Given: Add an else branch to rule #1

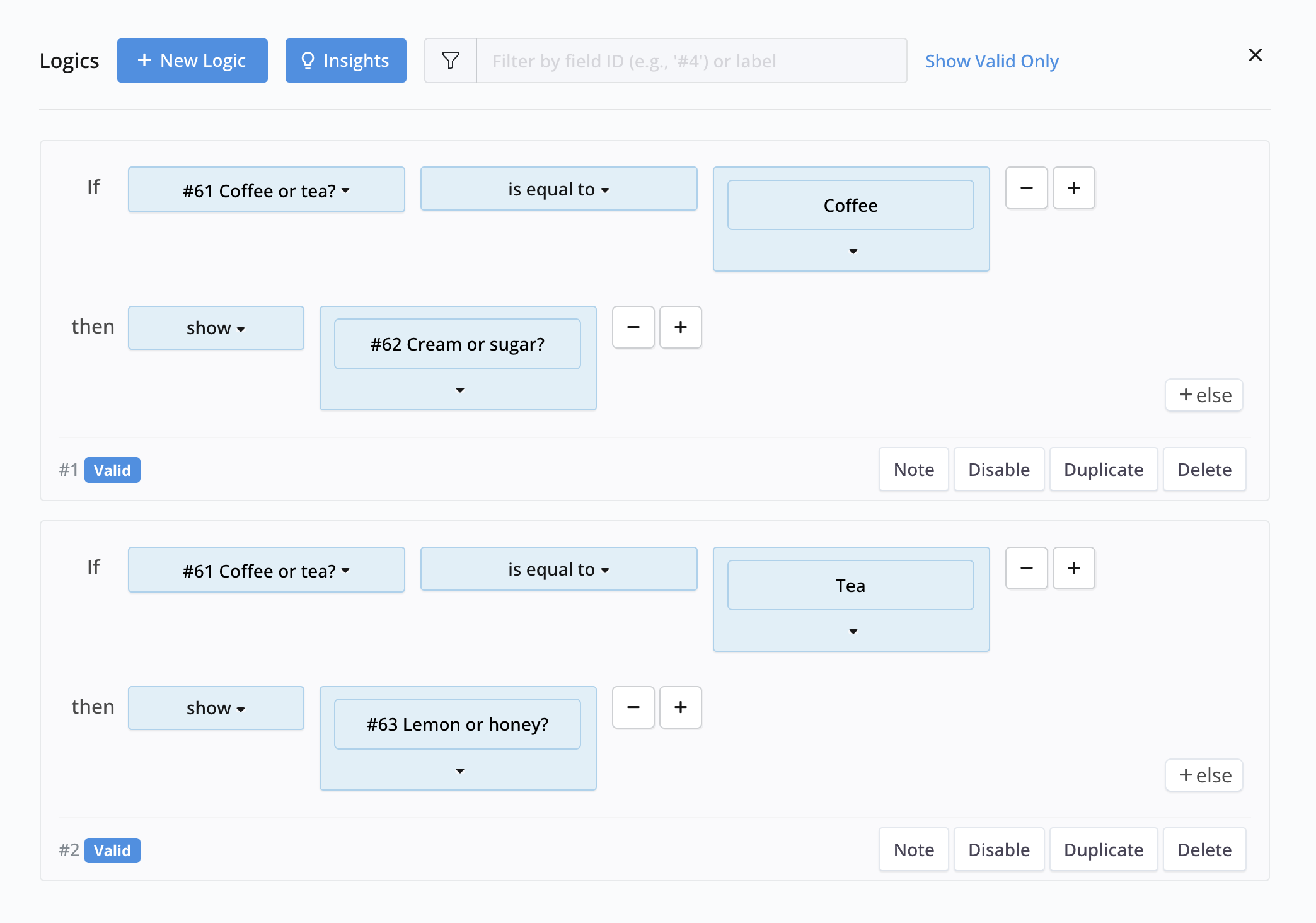Looking at the screenshot, I should click(1204, 395).
